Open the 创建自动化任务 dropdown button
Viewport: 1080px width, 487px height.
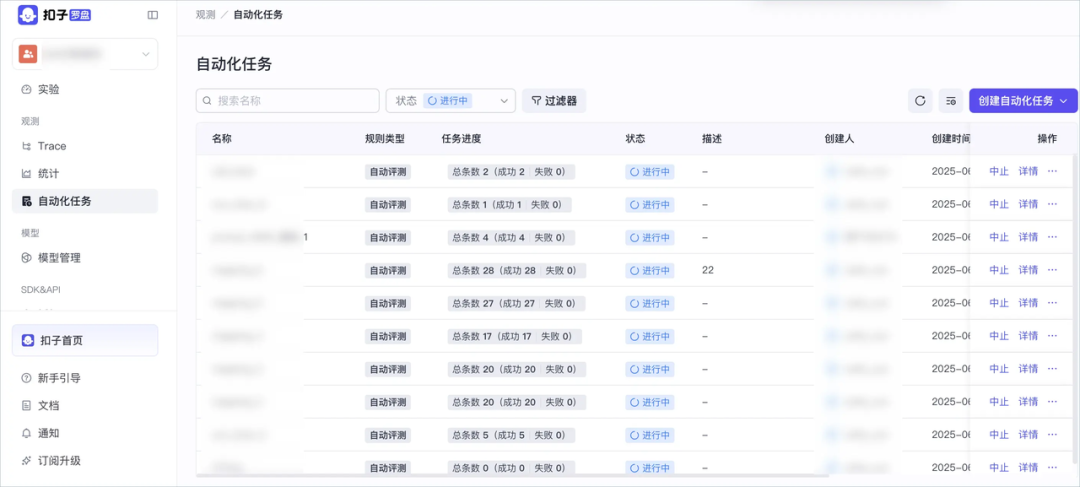pos(1022,101)
